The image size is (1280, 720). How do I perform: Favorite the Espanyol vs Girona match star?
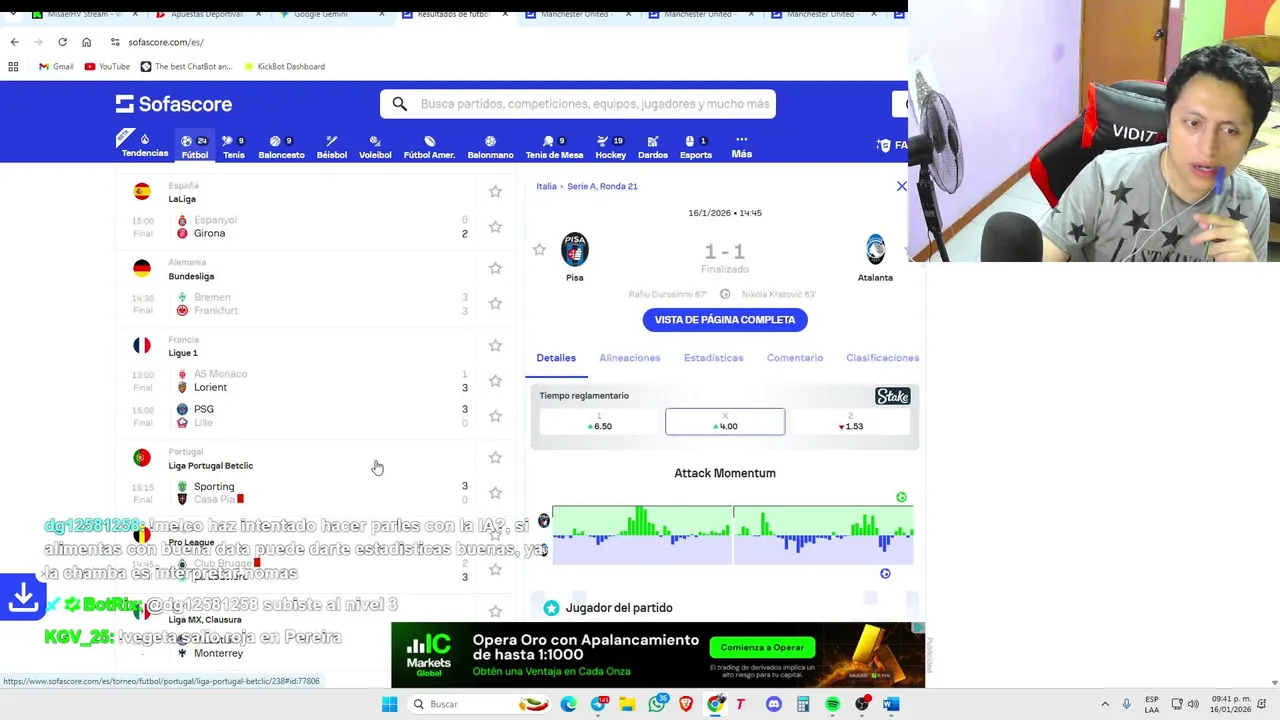tap(495, 227)
